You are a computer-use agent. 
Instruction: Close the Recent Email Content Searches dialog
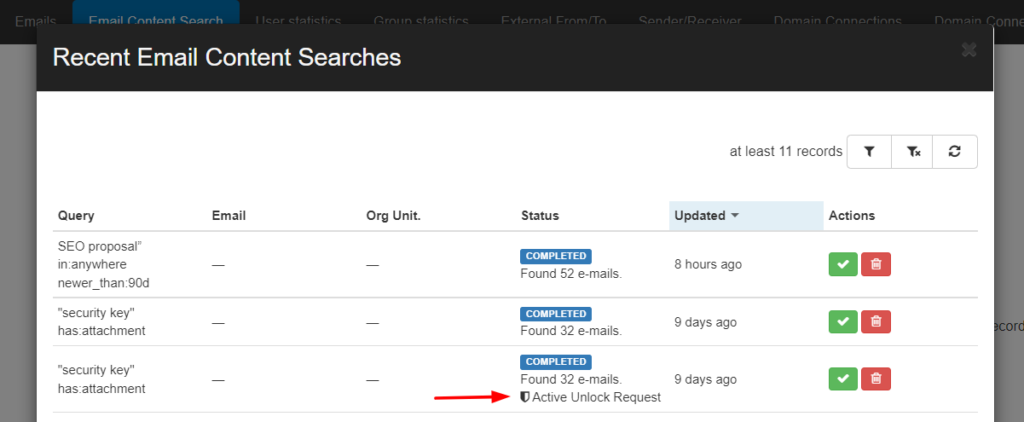click(969, 50)
